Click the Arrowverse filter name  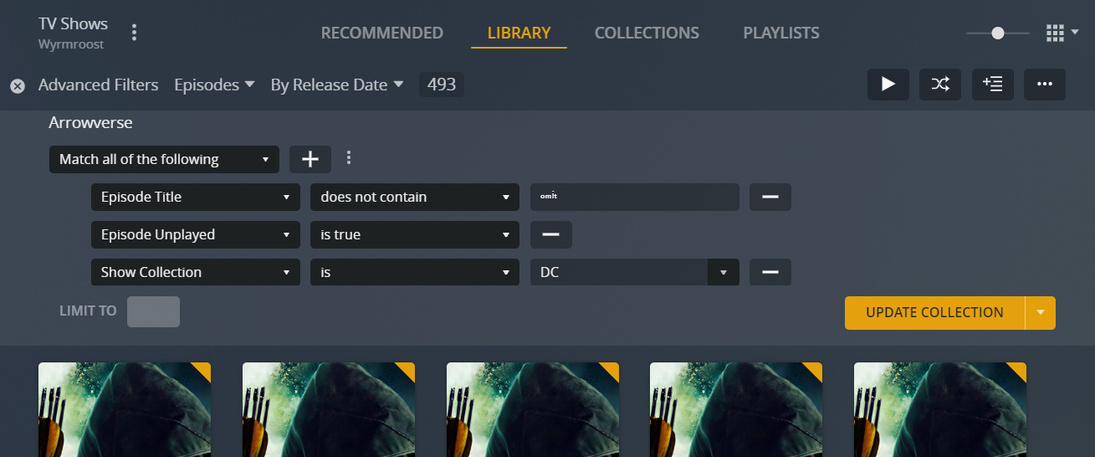point(91,123)
